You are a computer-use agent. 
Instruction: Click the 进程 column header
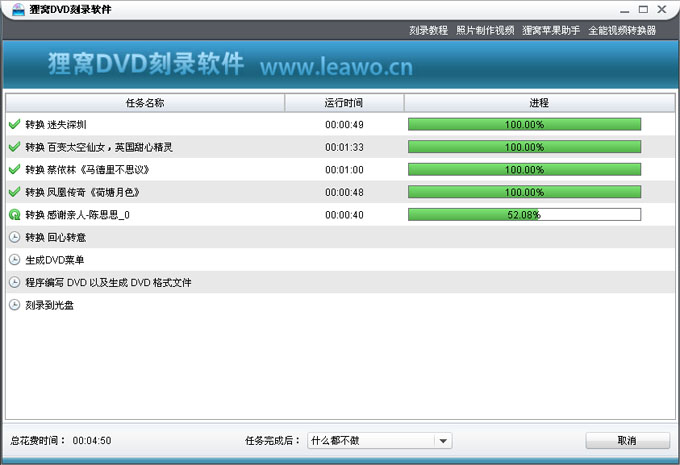(539, 103)
